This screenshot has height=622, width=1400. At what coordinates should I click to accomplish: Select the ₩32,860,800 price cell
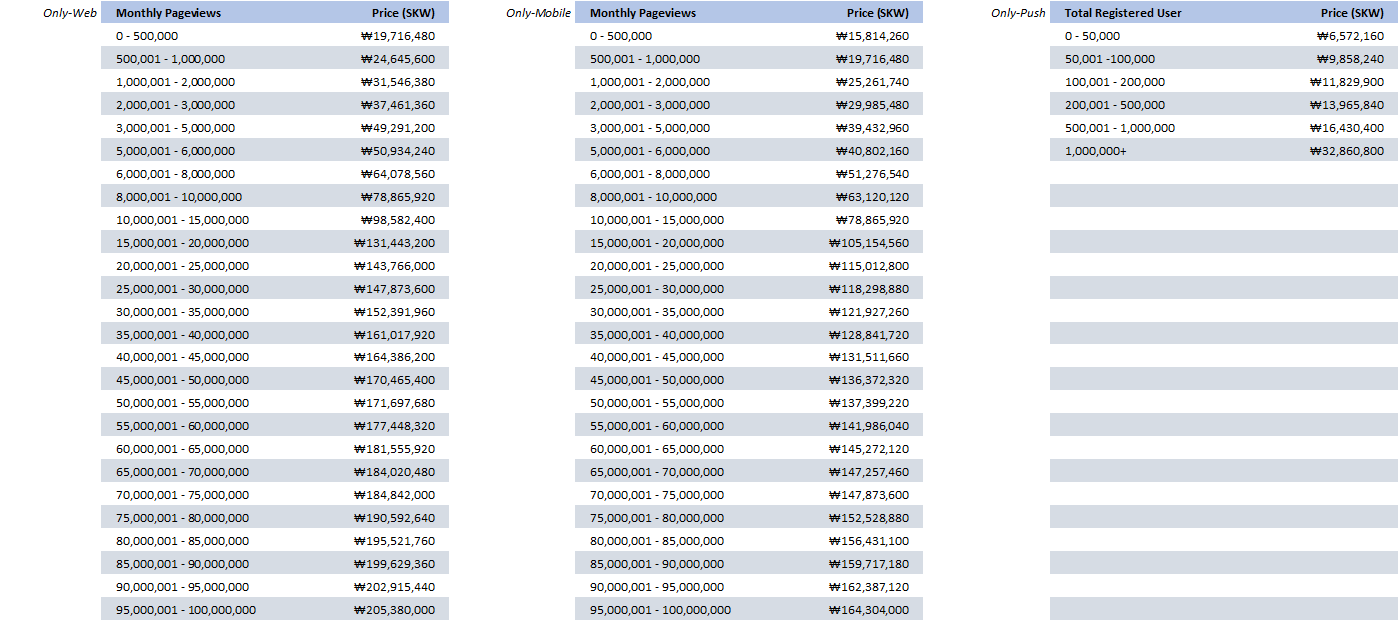pyautogui.click(x=1346, y=151)
